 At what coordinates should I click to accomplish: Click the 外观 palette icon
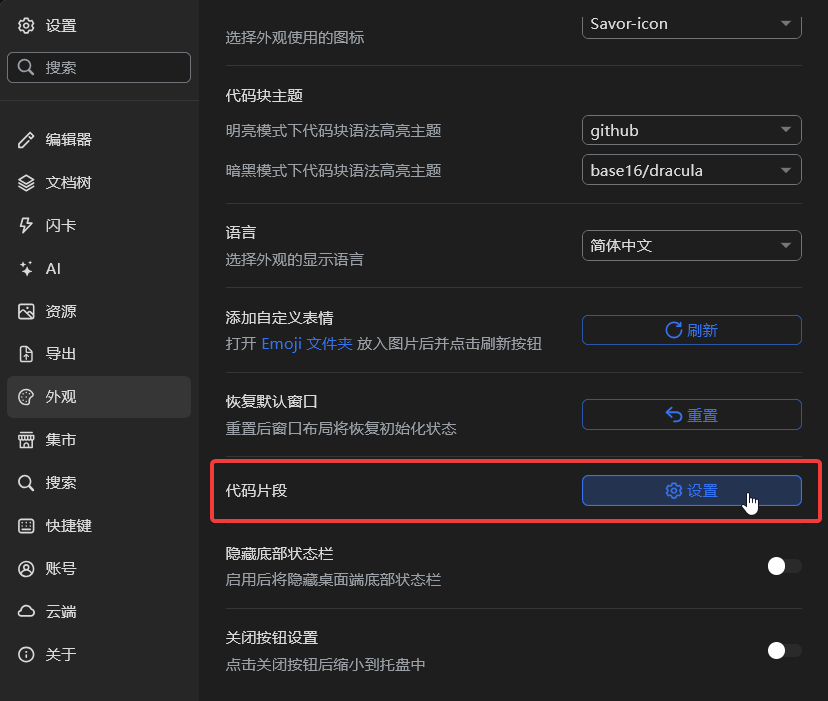[26, 397]
